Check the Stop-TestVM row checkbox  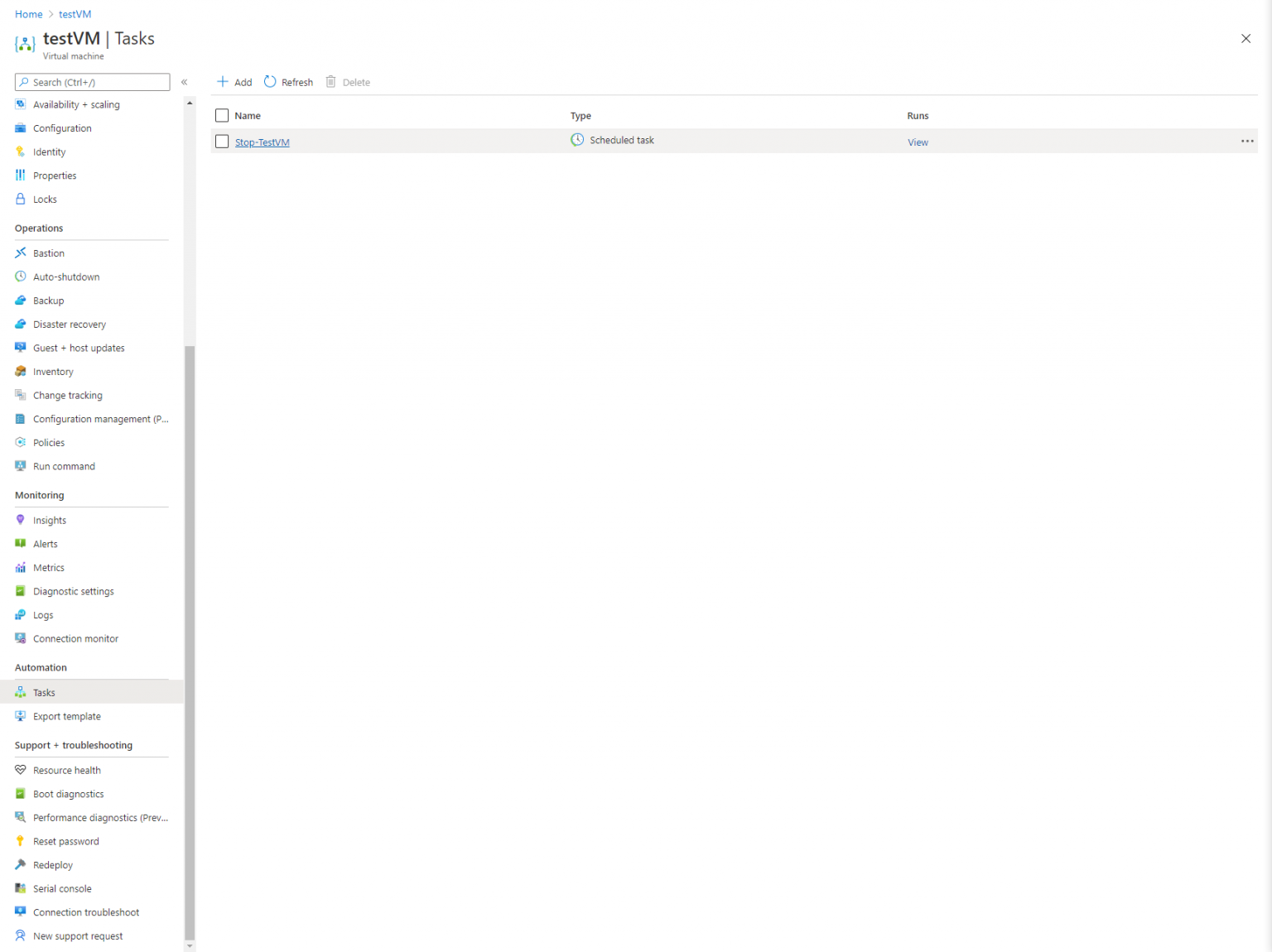(x=222, y=142)
